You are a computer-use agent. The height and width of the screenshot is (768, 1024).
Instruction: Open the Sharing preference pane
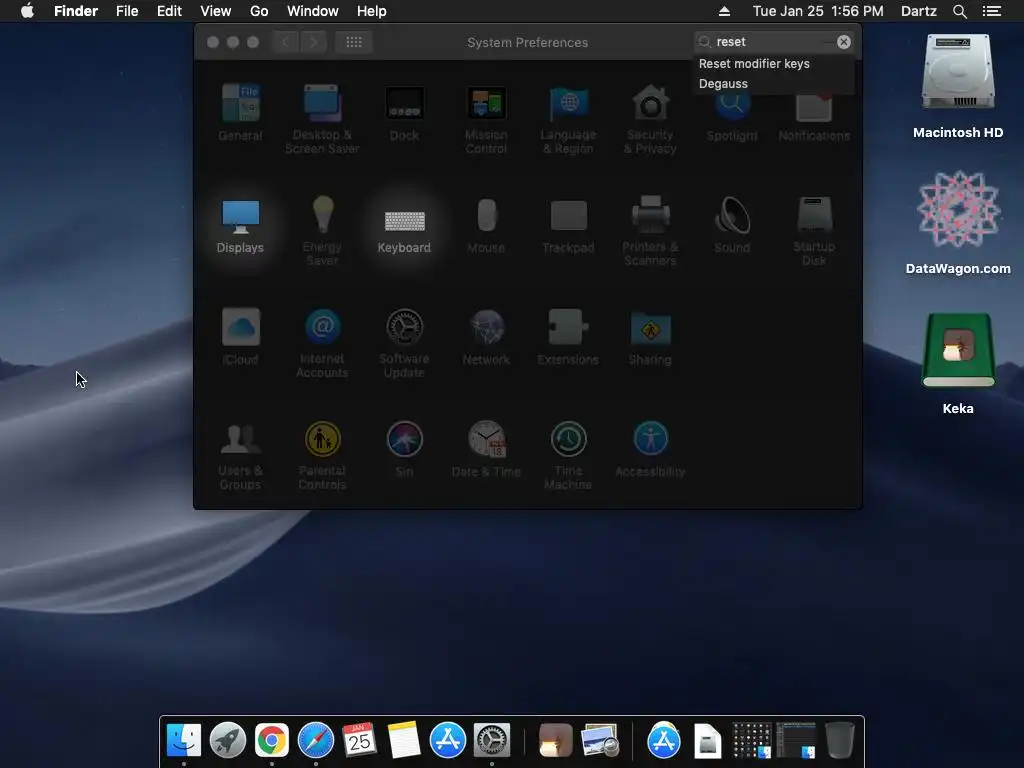(650, 338)
